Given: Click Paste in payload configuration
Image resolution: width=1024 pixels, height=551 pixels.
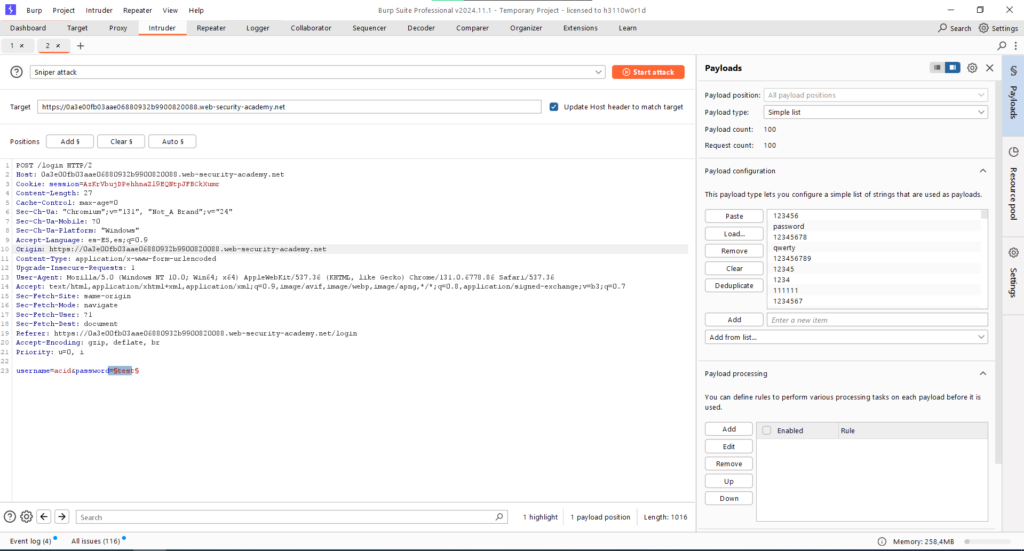Looking at the screenshot, I should pos(734,216).
